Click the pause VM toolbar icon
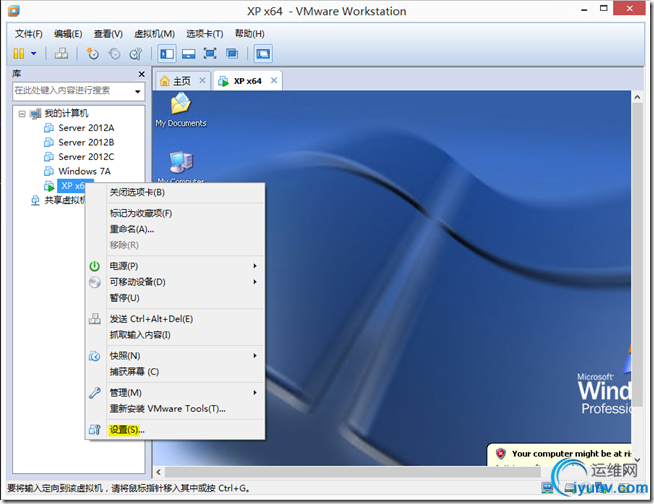Image resolution: width=654 pixels, height=504 pixels. pos(19,53)
